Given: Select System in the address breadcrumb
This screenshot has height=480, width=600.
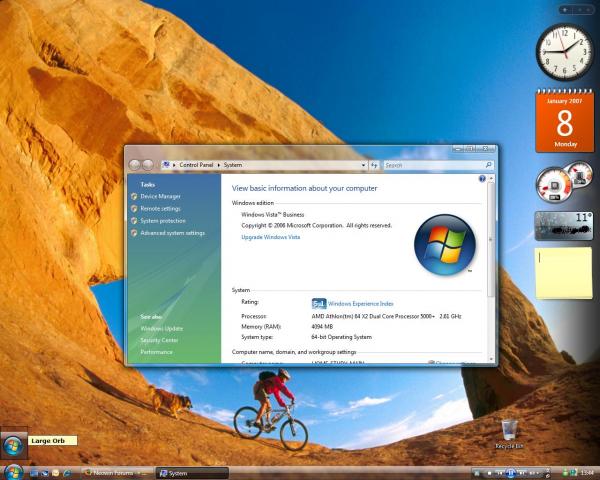Looking at the screenshot, I should tap(233, 165).
